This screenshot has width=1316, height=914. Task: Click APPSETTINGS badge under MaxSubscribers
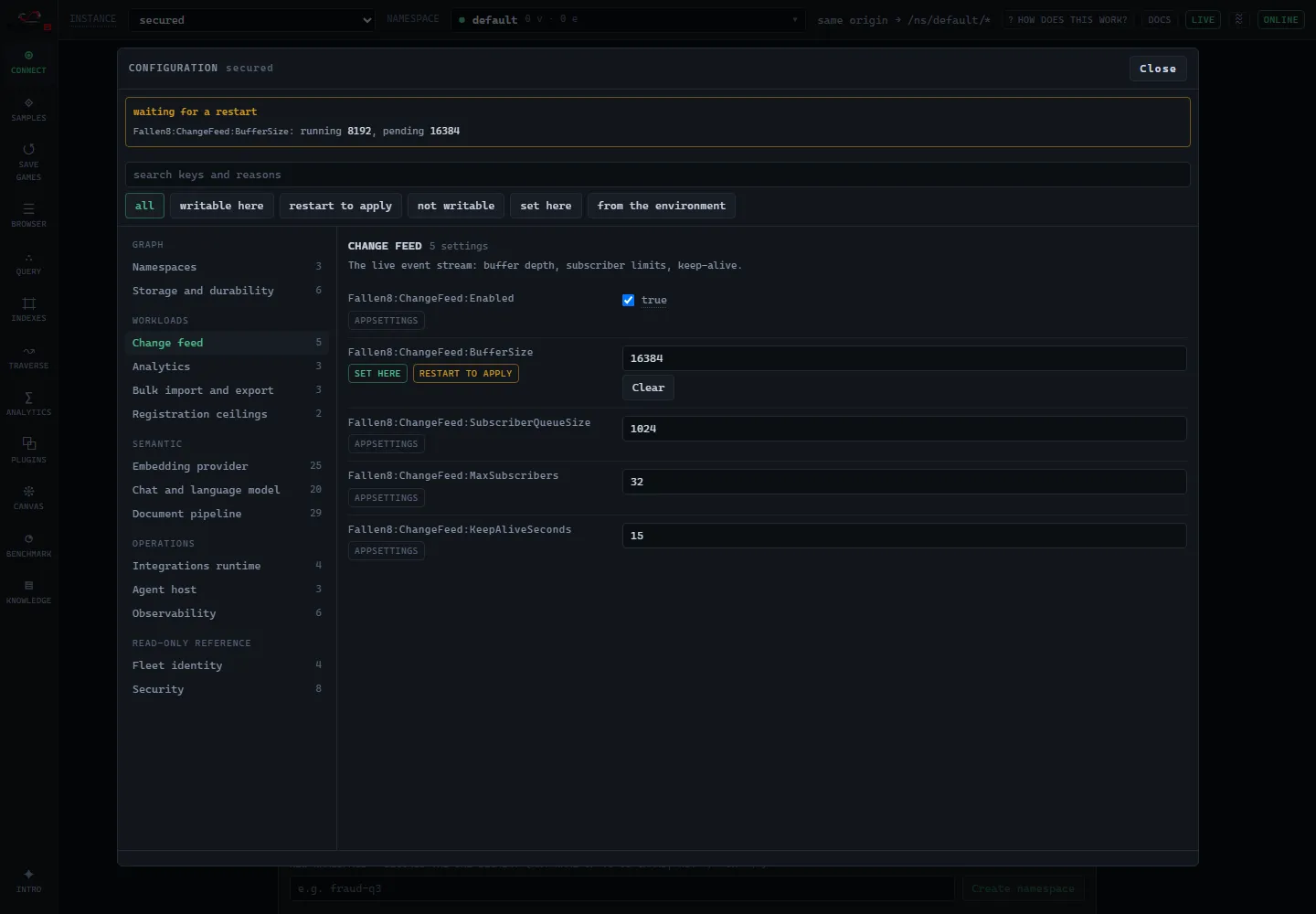[x=387, y=498]
